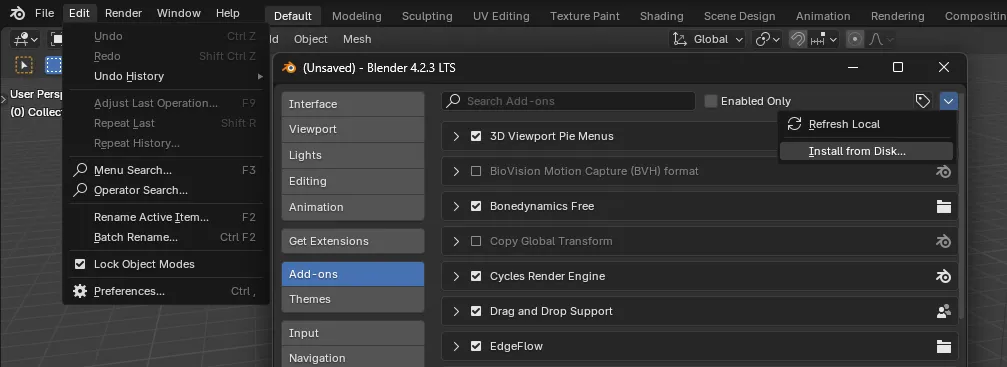Switch to UV Editing workspace tab
The width and height of the screenshot is (1007, 367).
[x=501, y=16]
